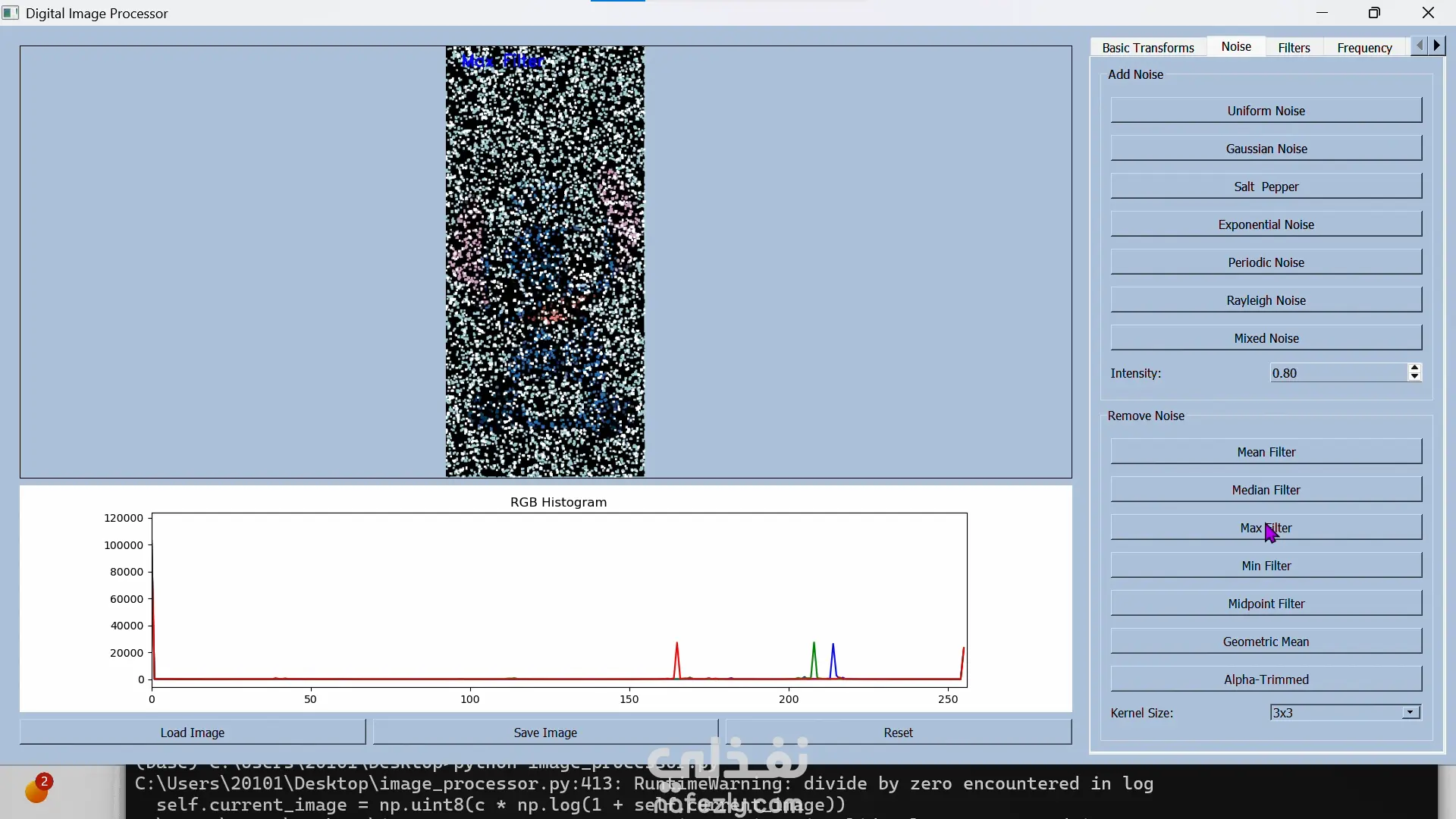Screen dimensions: 1456x819
Task: Click the app icon in title bar
Action: [x=11, y=13]
